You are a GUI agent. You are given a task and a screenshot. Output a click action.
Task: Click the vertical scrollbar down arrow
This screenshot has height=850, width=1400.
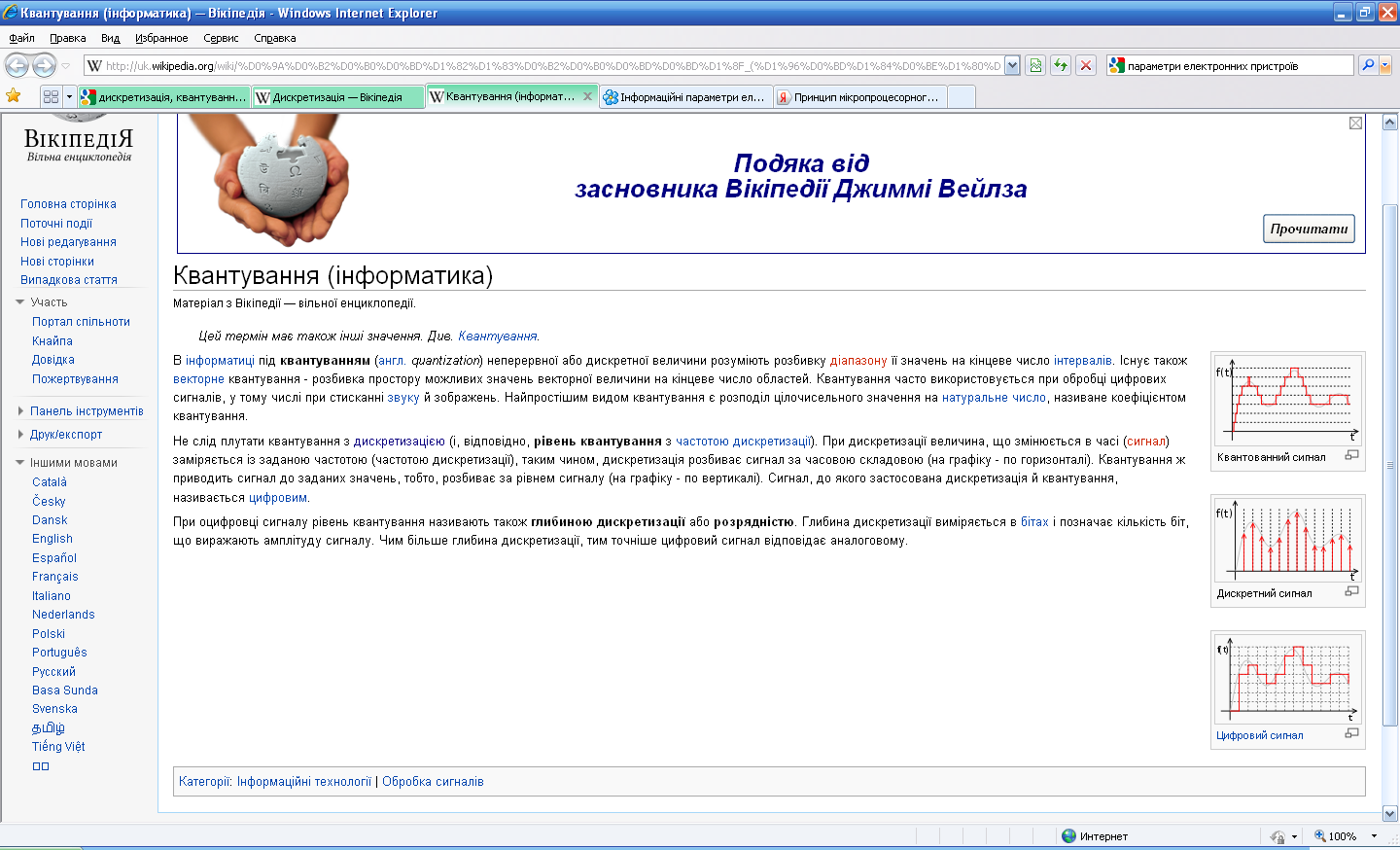click(x=1389, y=814)
